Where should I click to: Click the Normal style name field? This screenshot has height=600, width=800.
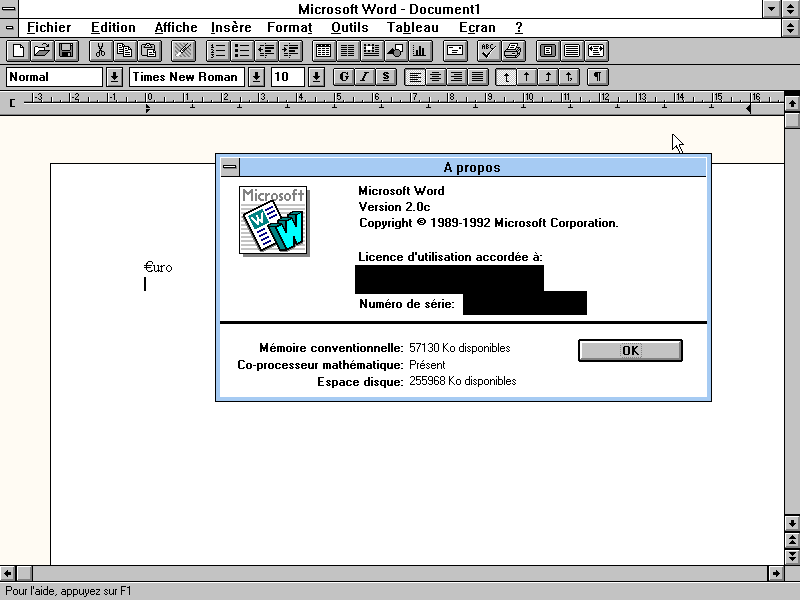(55, 77)
